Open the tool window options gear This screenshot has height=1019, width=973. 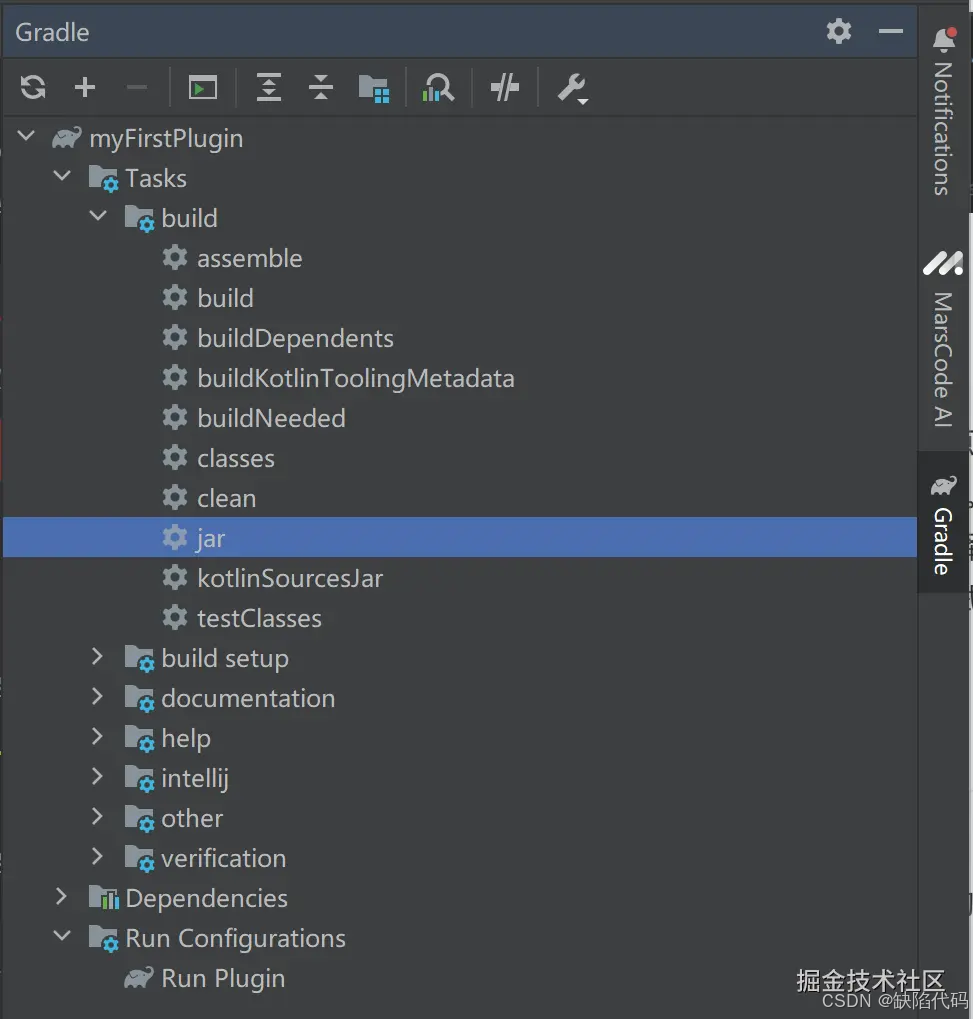838,31
